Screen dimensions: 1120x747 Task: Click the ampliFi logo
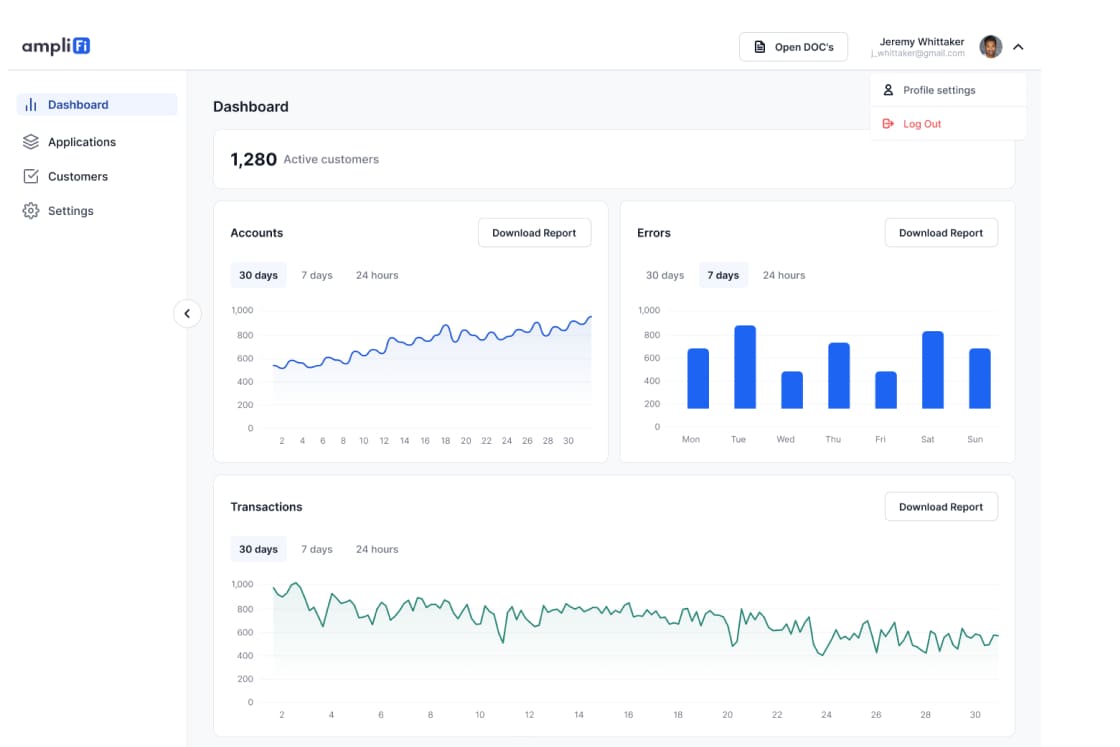click(x=56, y=46)
